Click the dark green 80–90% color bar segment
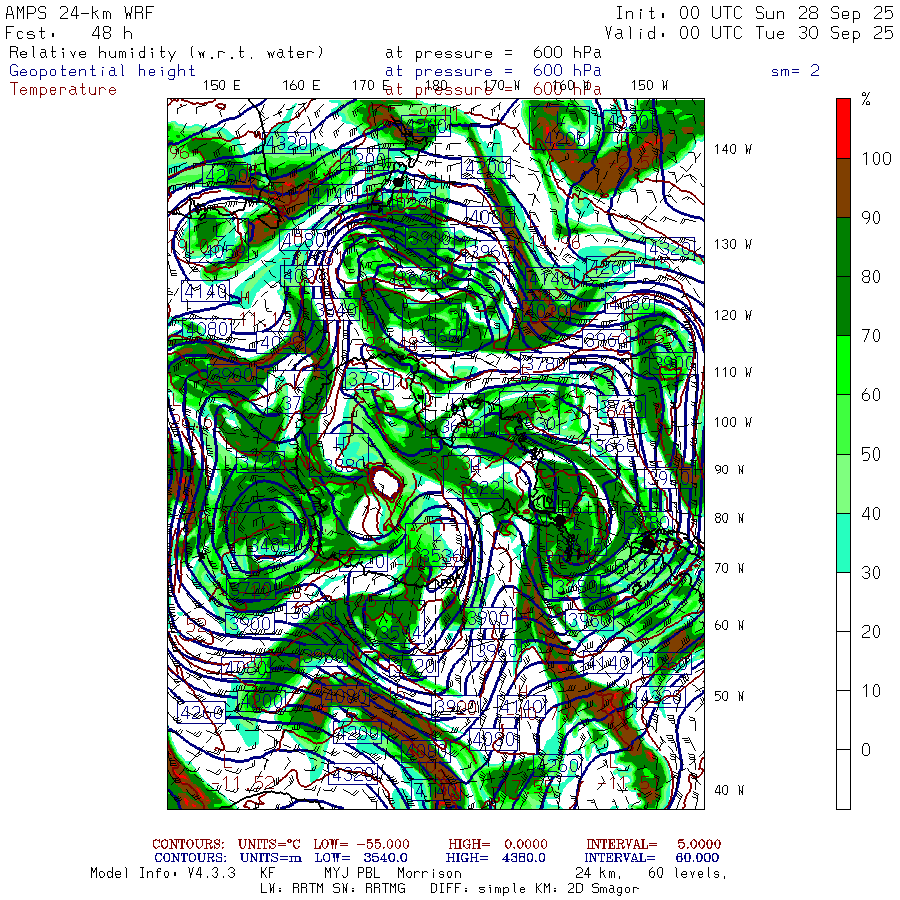The height and width of the screenshot is (900, 900). [843, 247]
